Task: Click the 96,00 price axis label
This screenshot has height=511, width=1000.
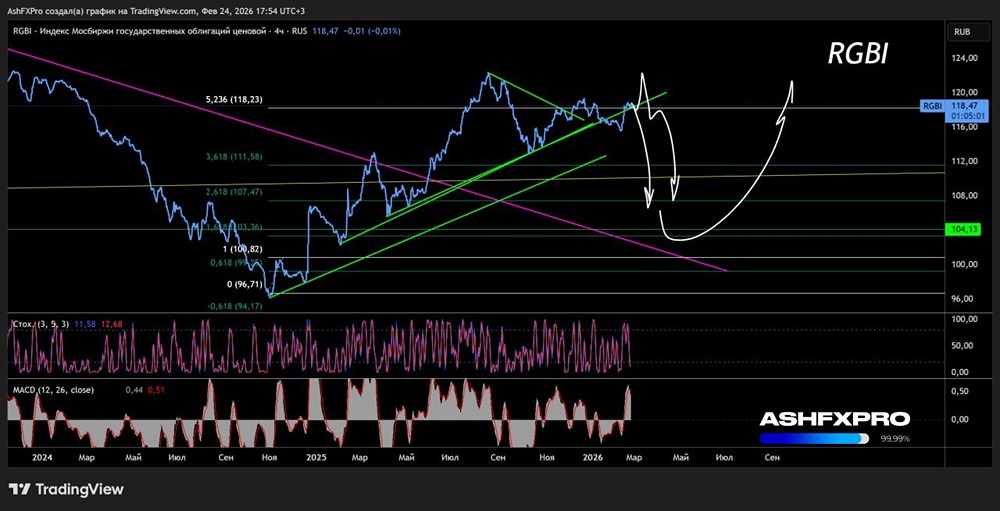Action: (964, 299)
